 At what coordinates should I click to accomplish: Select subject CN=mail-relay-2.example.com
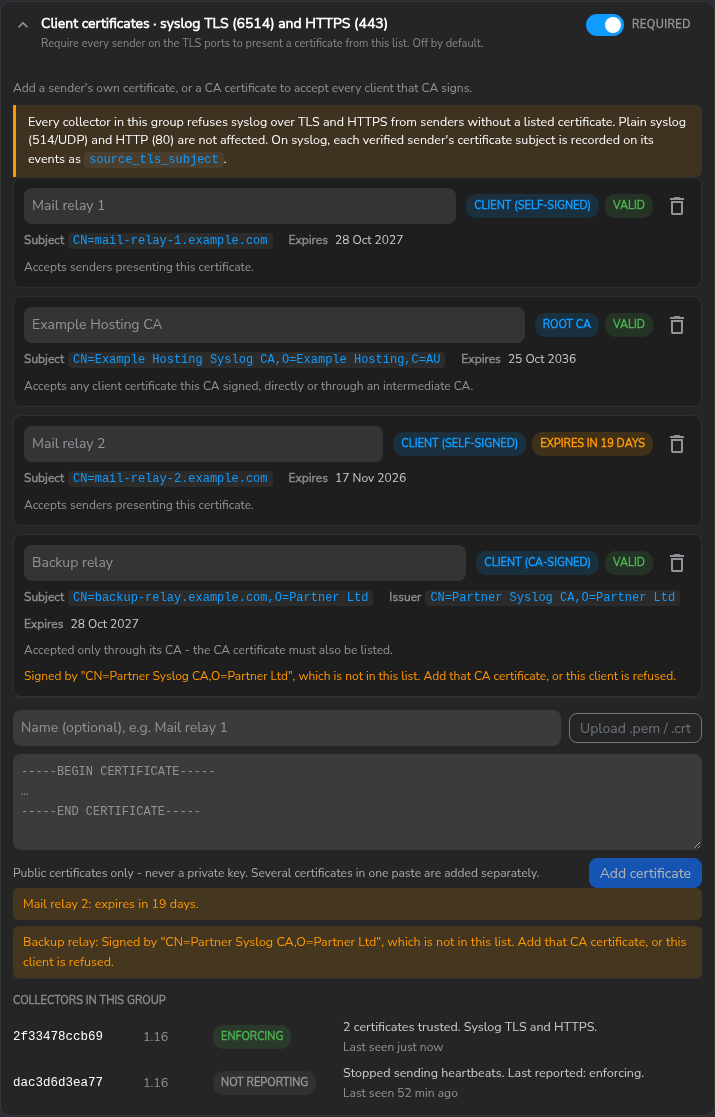pos(170,478)
